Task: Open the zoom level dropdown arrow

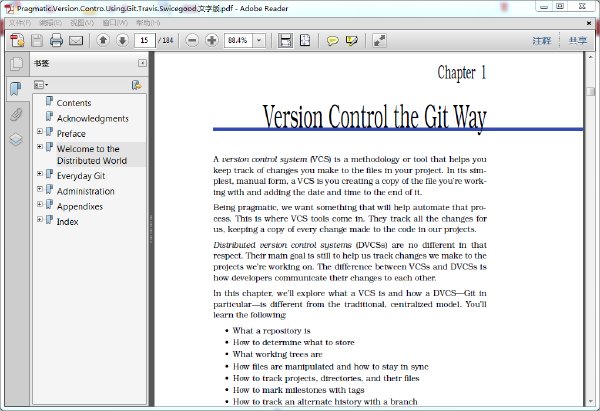Action: coord(259,40)
